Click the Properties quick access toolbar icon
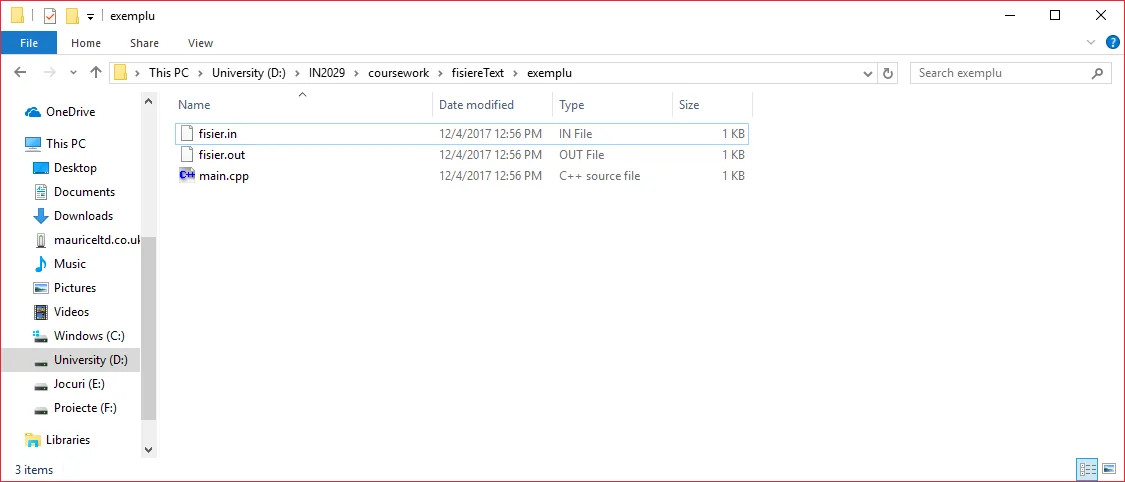 pos(50,16)
